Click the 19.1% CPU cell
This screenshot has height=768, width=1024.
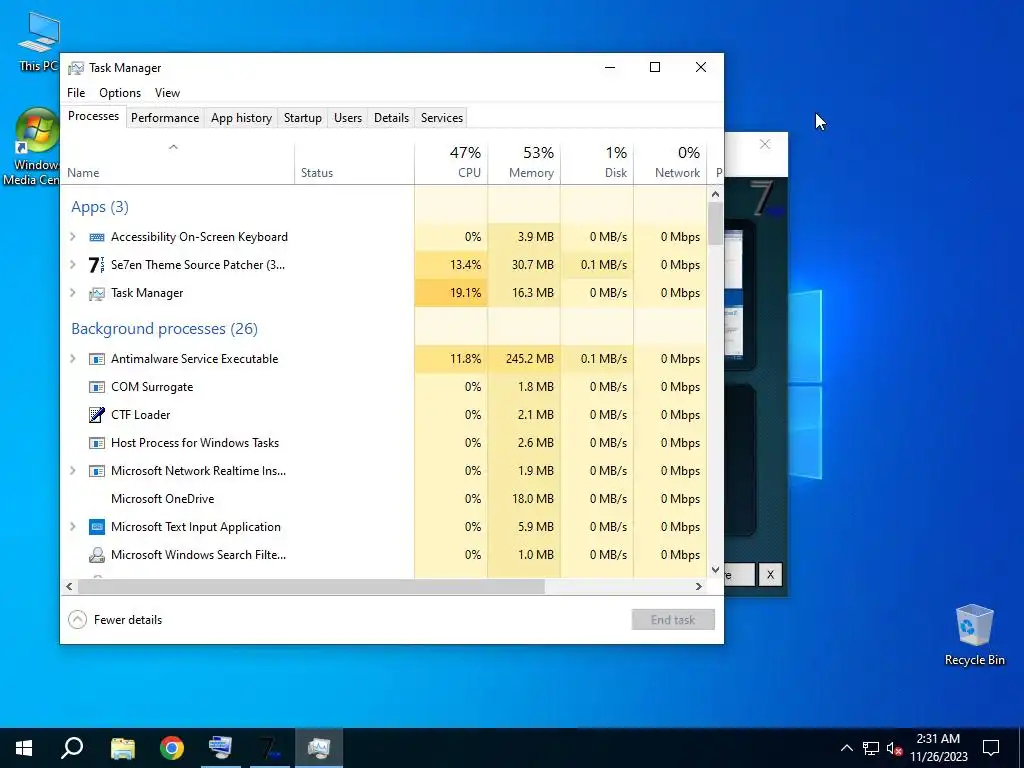[x=451, y=293]
